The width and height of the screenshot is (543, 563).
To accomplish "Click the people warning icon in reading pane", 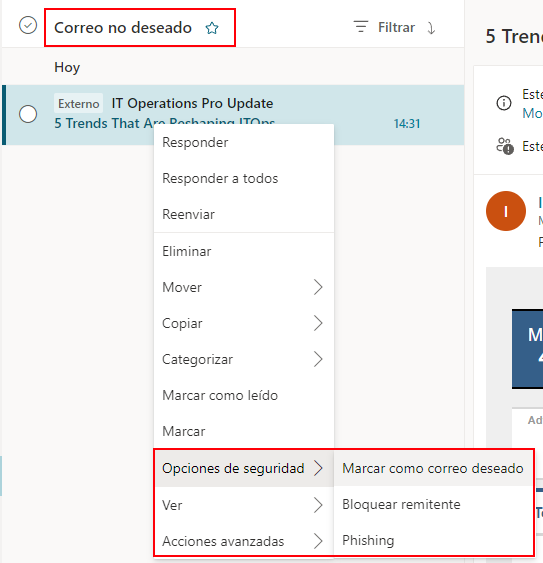I will point(505,146).
